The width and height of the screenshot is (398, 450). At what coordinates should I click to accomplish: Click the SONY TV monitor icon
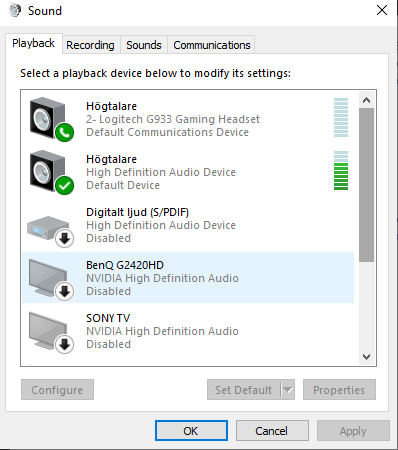[x=51, y=333]
